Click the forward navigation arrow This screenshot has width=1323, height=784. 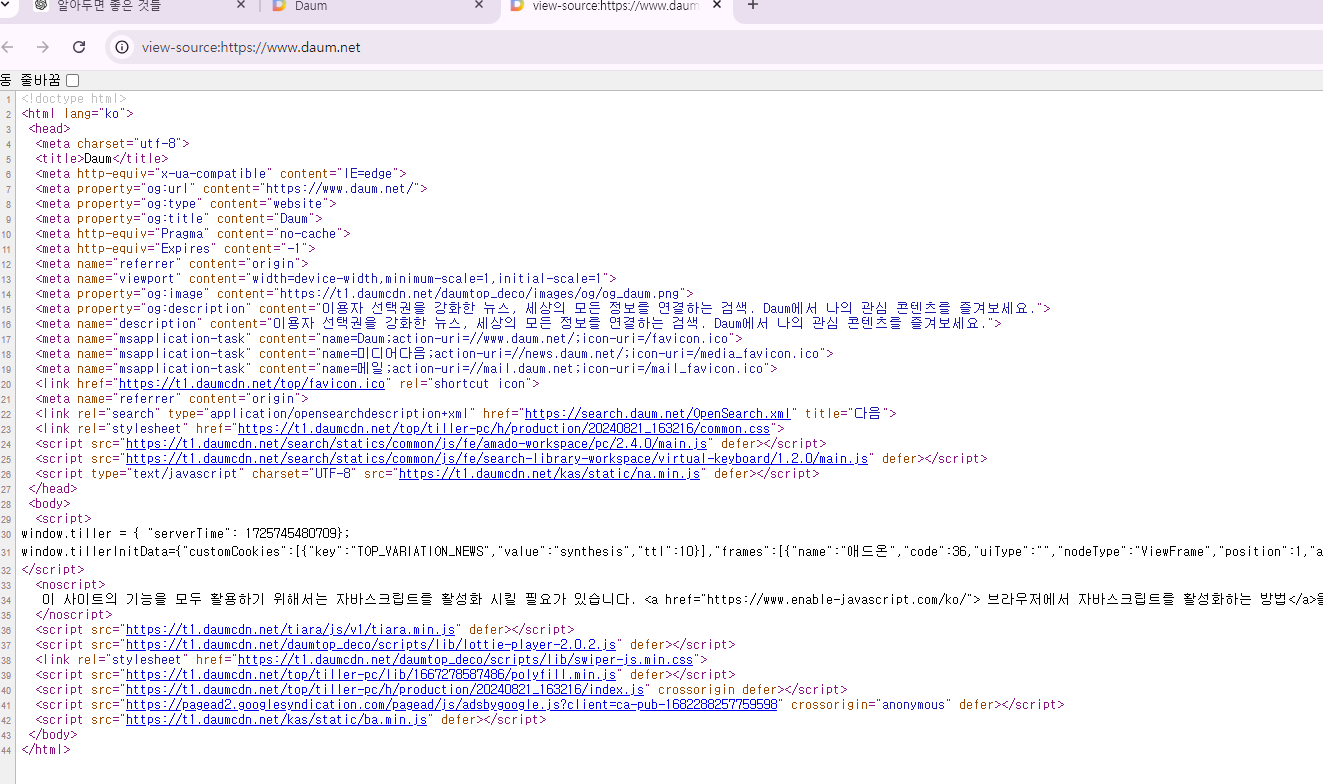click(42, 47)
